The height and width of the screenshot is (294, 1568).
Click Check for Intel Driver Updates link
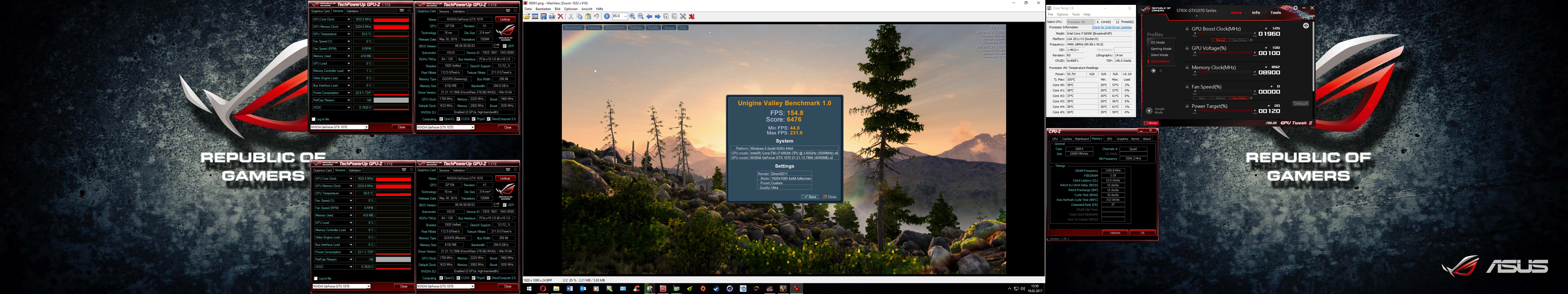click(x=1112, y=27)
